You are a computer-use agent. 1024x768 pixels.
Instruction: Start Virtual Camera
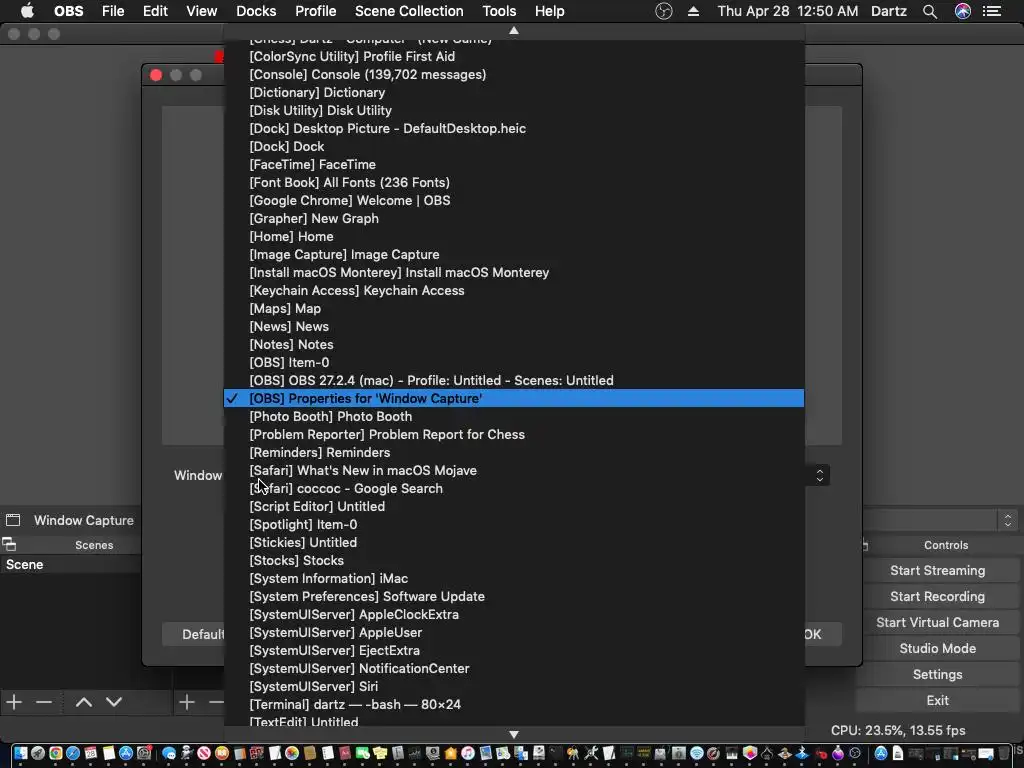[x=937, y=622]
